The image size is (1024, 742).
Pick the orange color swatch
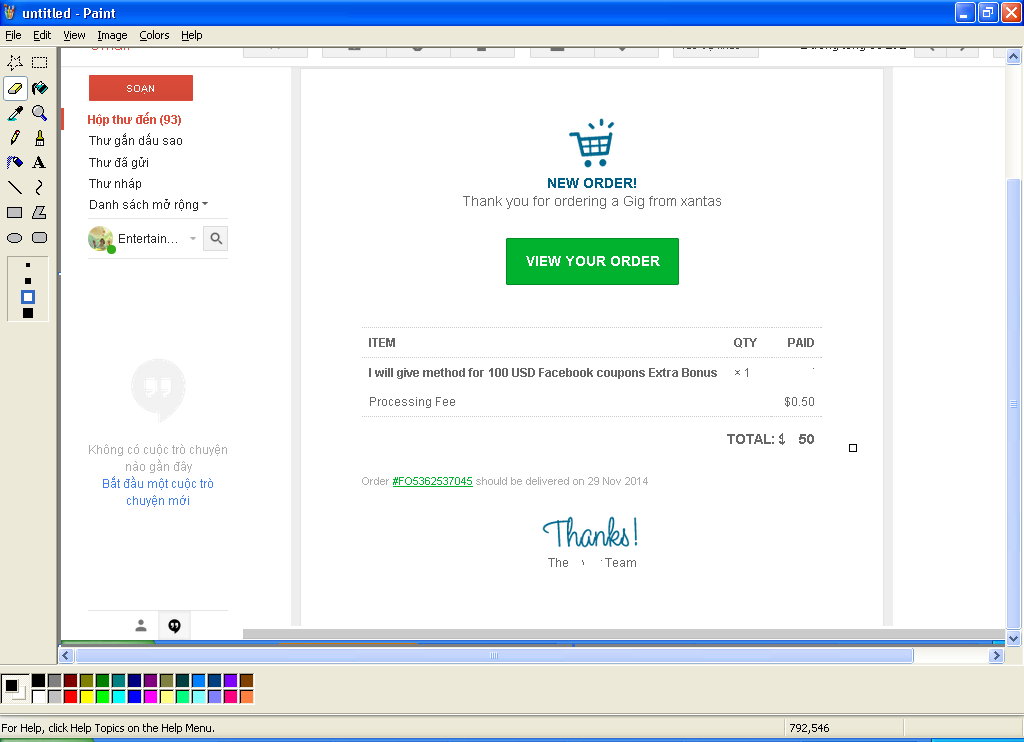246,697
